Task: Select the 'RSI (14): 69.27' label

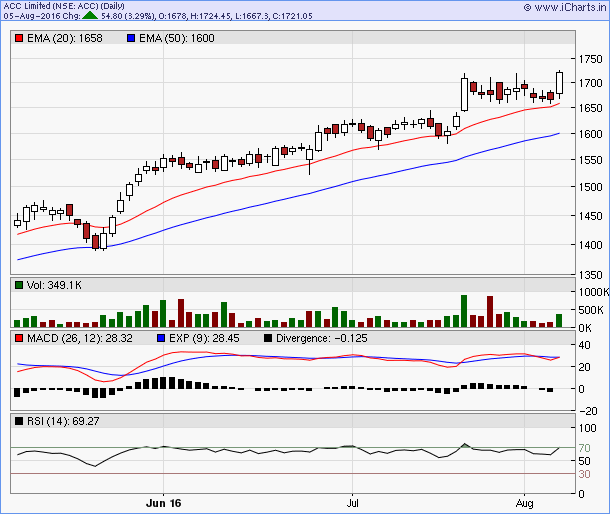Action: 63,421
